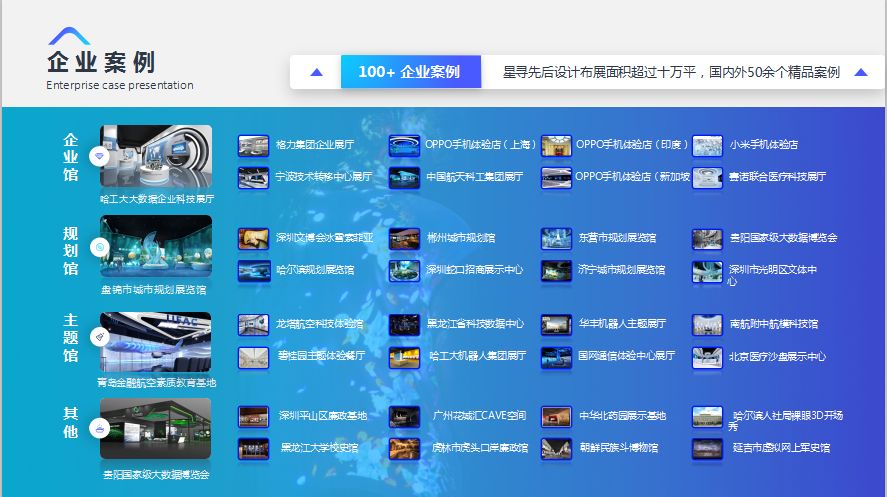This screenshot has height=497, width=887.
Task: Click the 朝鲜民族斗博物馆 thumbnail icon
Action: [556, 449]
